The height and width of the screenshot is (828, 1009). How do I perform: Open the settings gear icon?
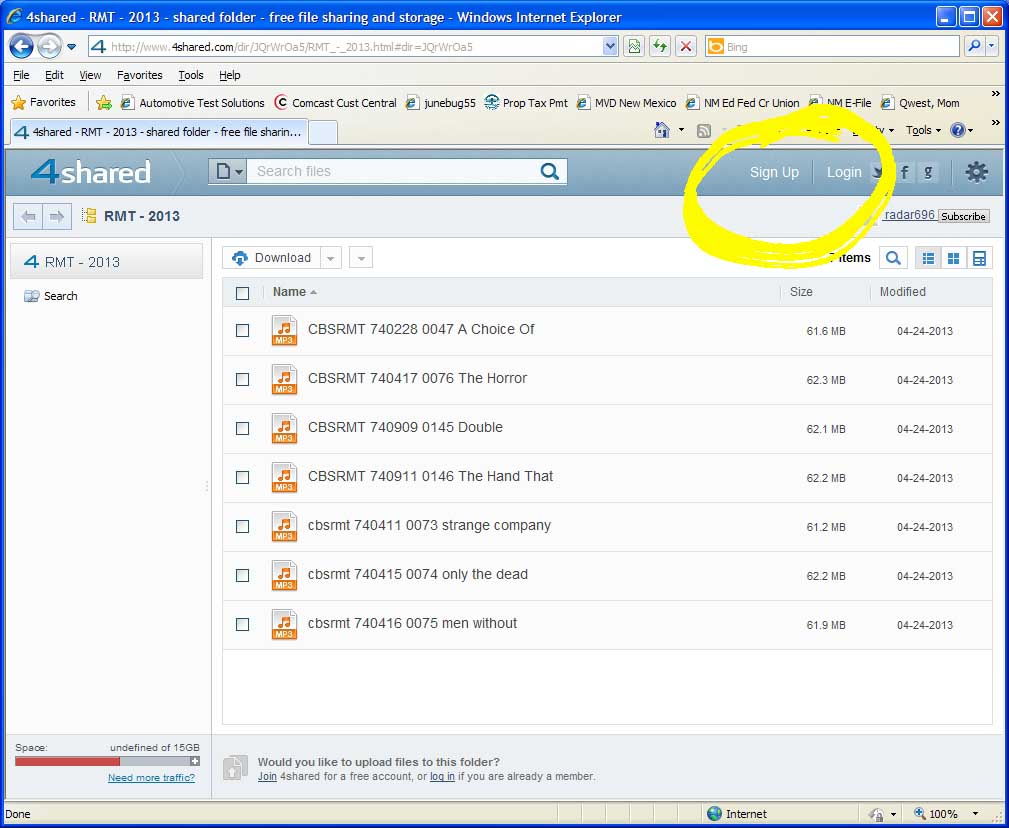coord(976,172)
